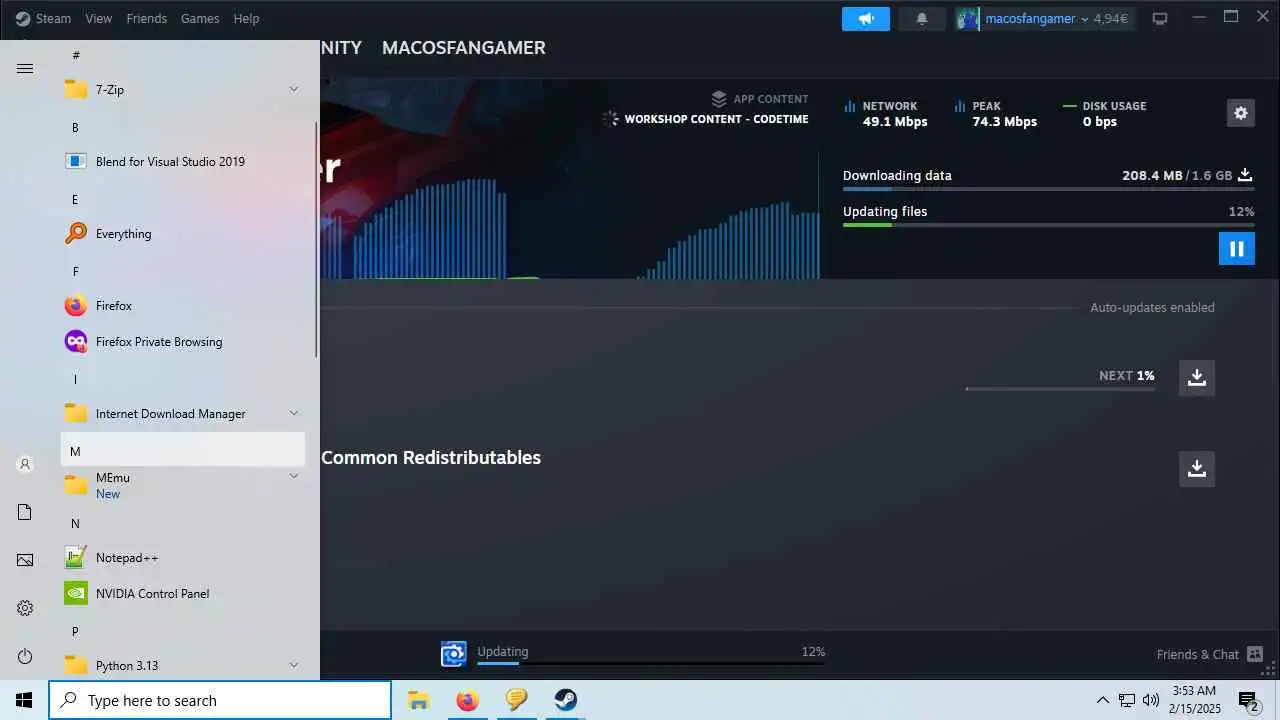Expand Internet Download Manager chevron
This screenshot has height=720, width=1280.
click(294, 413)
